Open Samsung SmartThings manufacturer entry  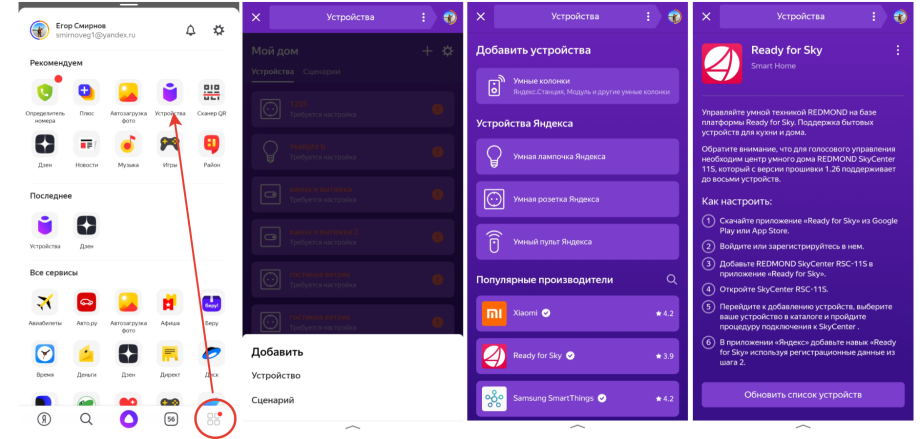coord(577,399)
